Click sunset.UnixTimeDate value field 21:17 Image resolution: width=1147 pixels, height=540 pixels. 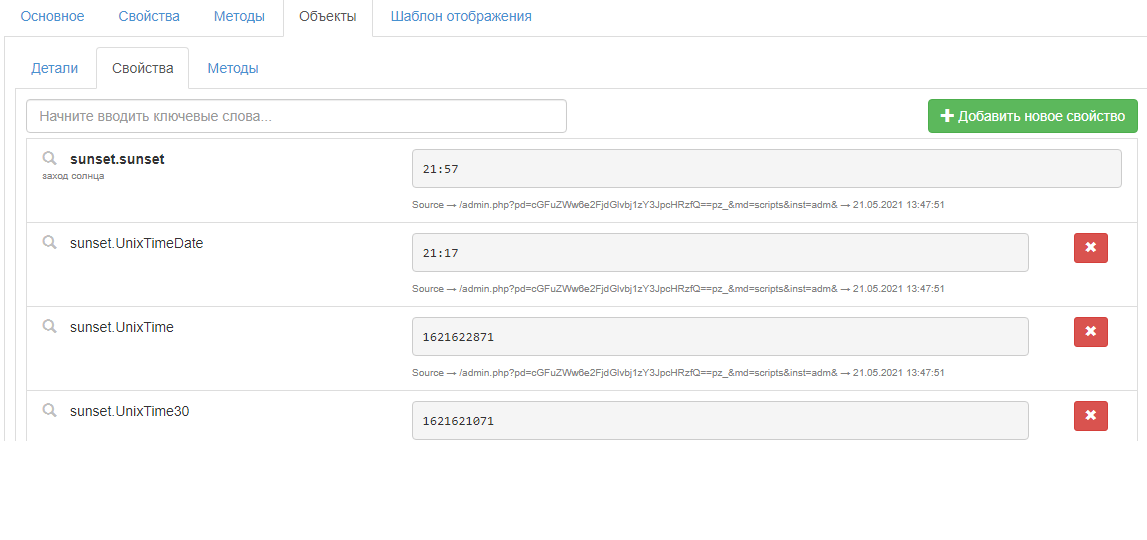click(720, 252)
